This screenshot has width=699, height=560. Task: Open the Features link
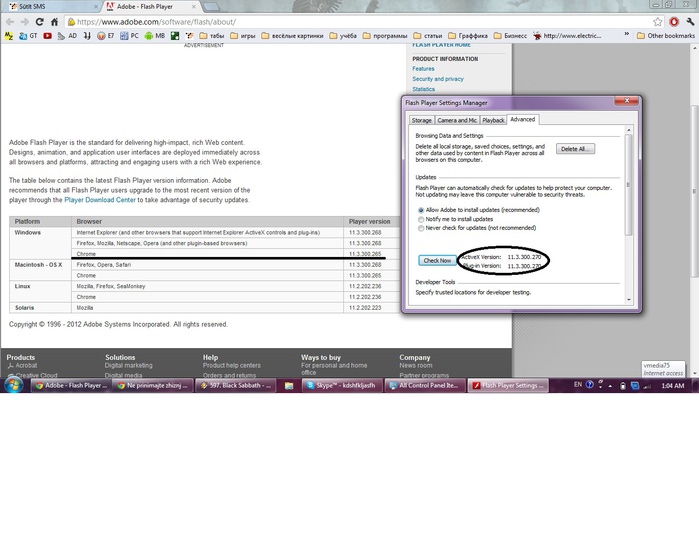click(x=423, y=69)
